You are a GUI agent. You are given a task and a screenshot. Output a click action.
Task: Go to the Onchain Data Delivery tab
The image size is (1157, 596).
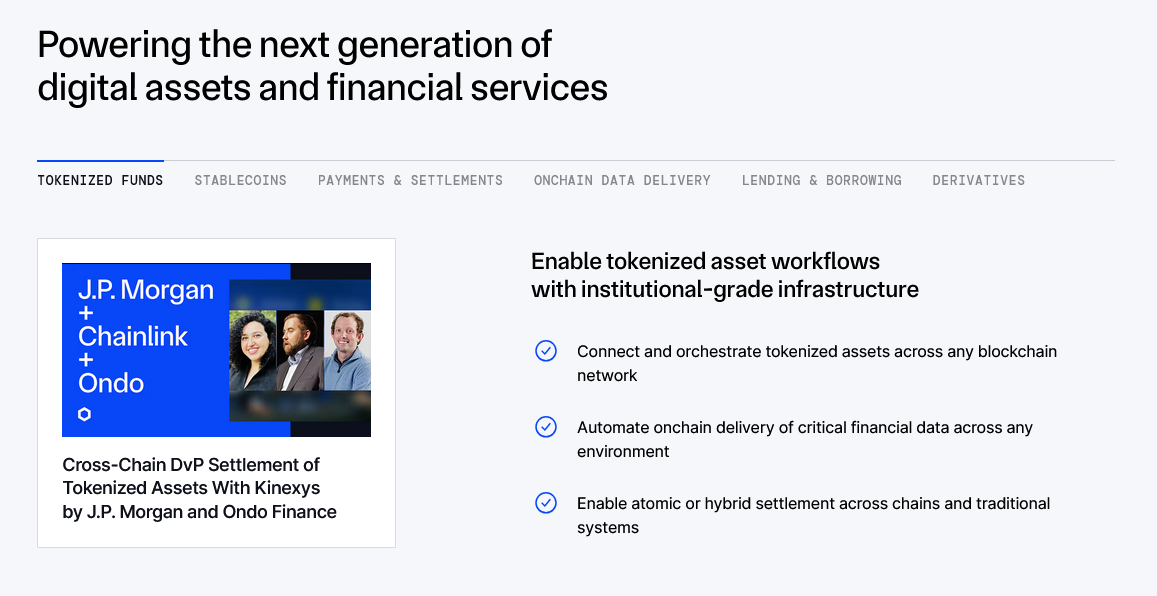coord(622,180)
